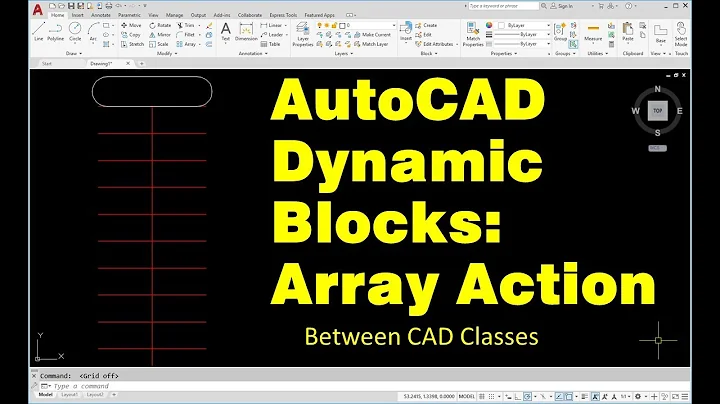Click the Scale command

tap(159, 44)
